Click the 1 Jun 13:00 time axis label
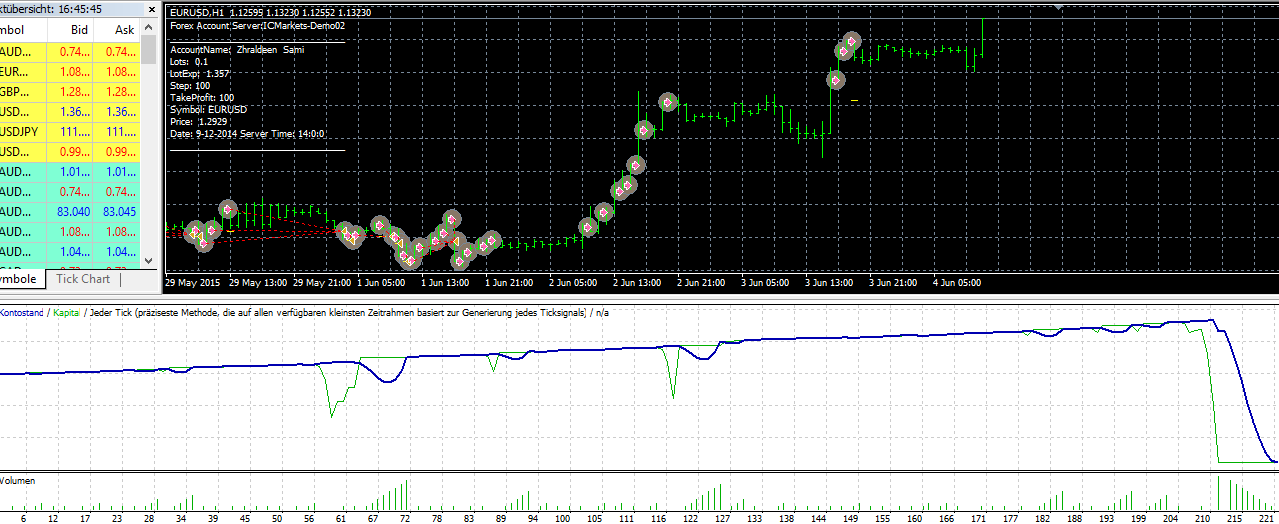Viewport: 1279px width, 524px height. click(446, 283)
